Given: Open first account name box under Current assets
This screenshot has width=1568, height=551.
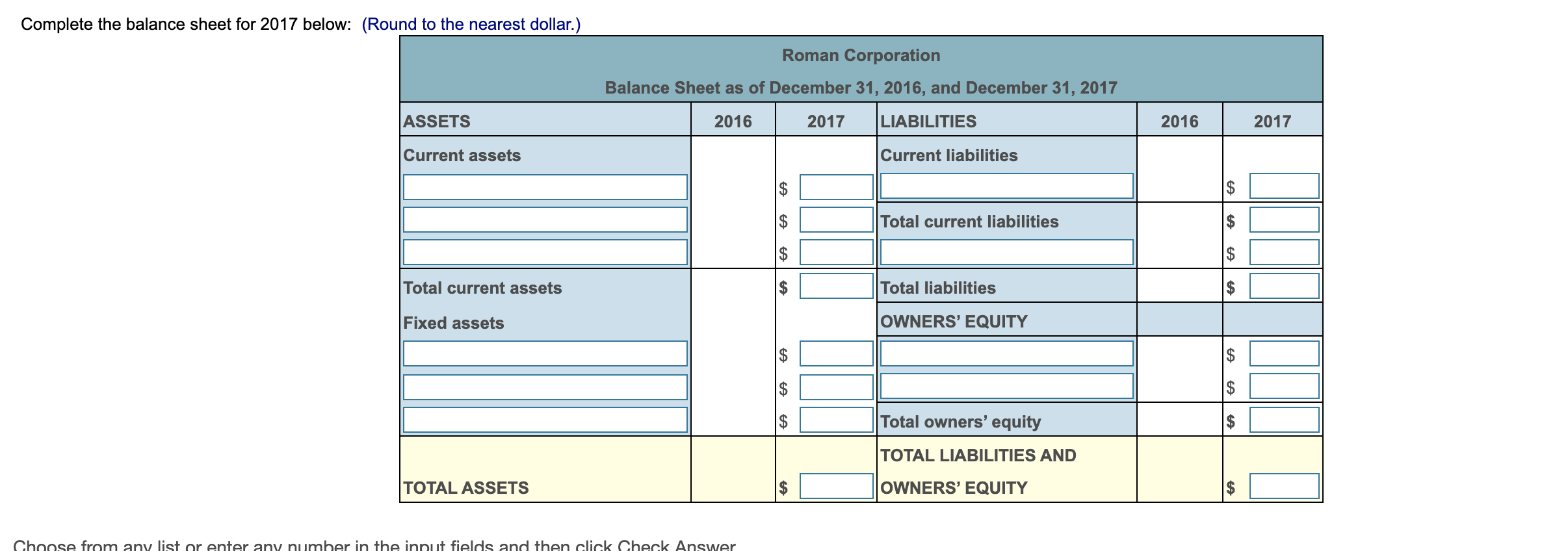Looking at the screenshot, I should point(545,187).
